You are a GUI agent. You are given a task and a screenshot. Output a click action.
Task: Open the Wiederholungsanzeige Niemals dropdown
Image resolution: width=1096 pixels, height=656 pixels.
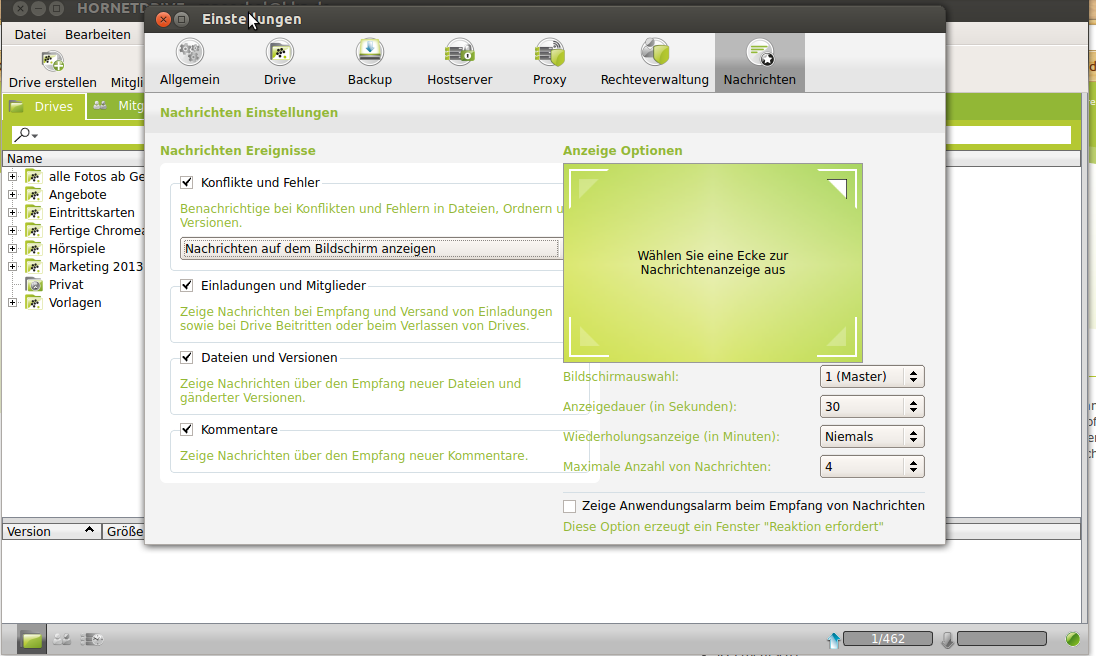click(872, 437)
